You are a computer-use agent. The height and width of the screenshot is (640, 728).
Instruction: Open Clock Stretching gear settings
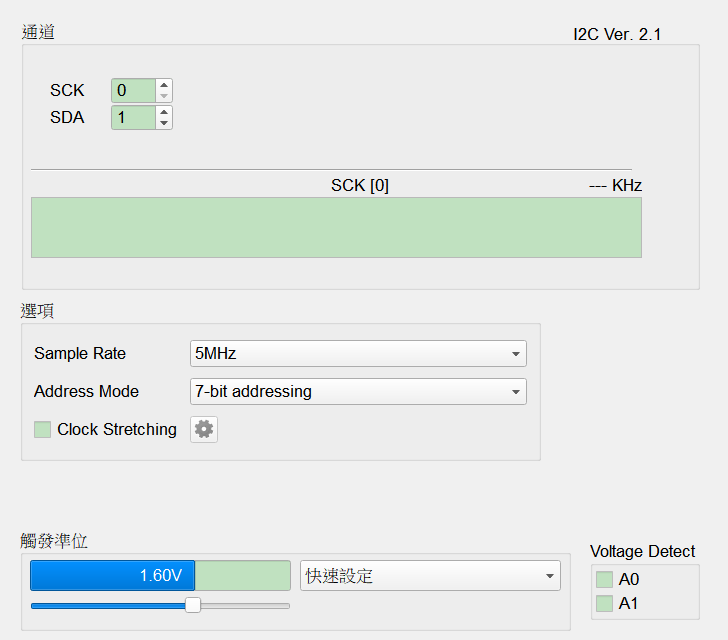tap(204, 429)
